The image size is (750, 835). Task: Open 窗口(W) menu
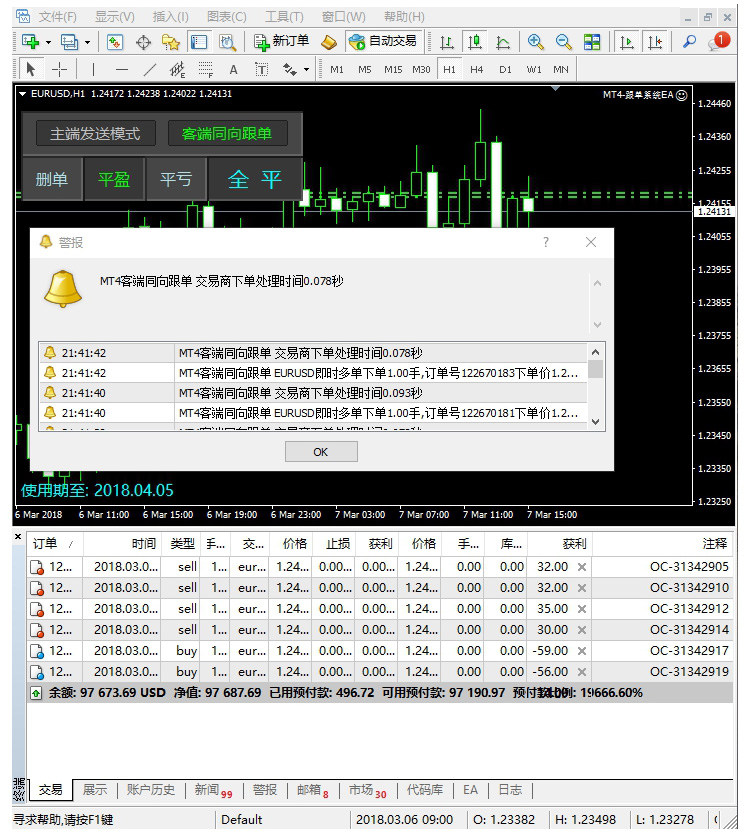click(x=344, y=17)
